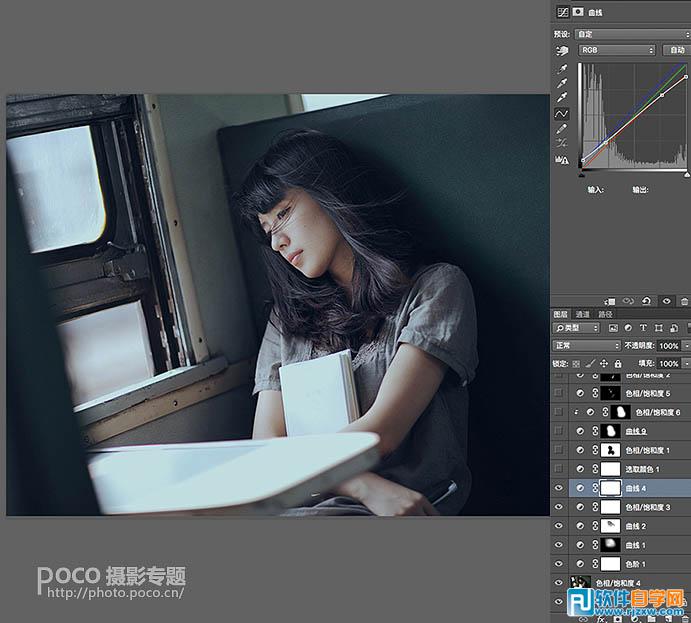Show the 色相/饱和度 5 layer

(x=558, y=392)
